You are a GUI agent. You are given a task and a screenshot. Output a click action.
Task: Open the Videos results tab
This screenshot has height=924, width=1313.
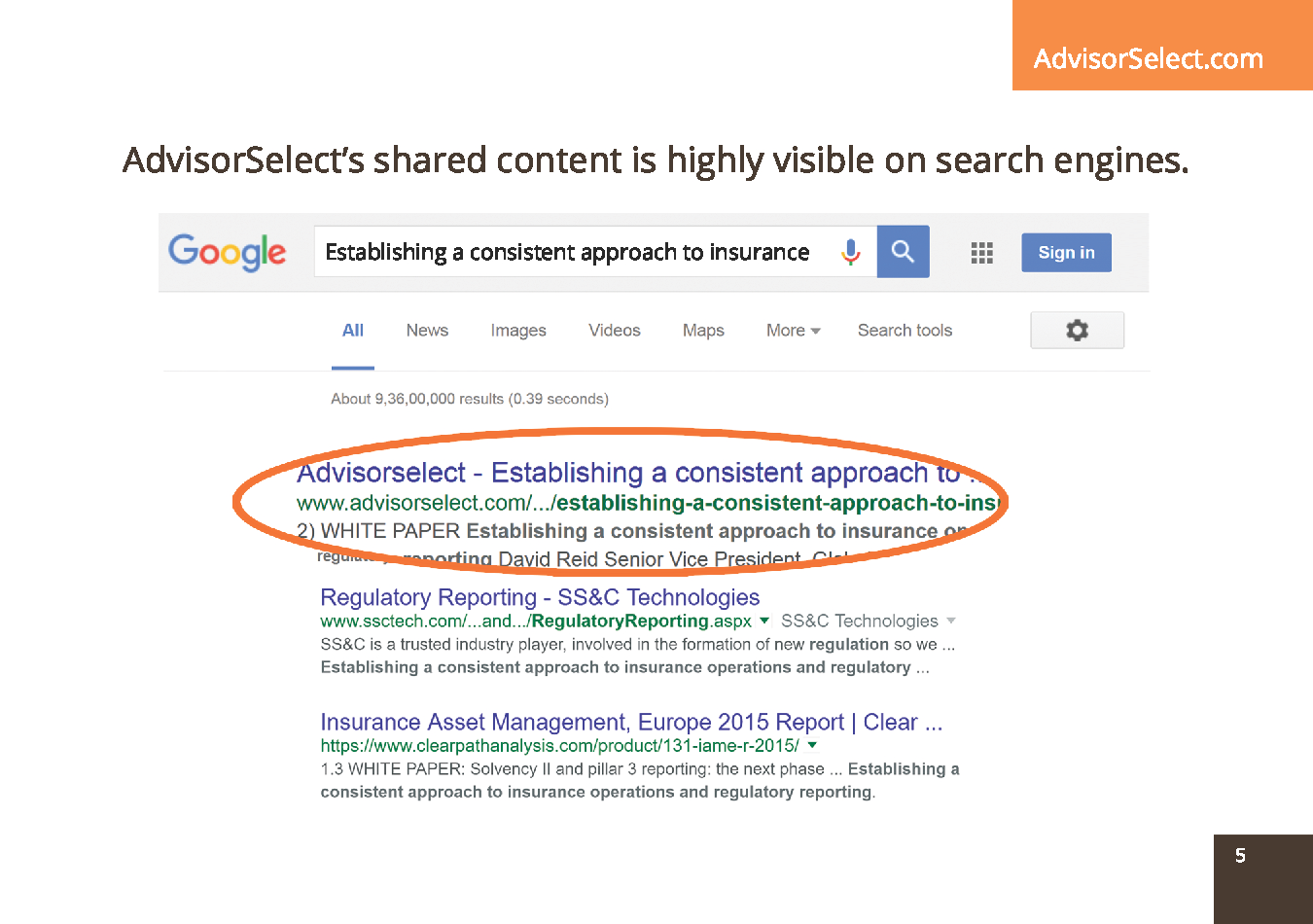(x=615, y=331)
